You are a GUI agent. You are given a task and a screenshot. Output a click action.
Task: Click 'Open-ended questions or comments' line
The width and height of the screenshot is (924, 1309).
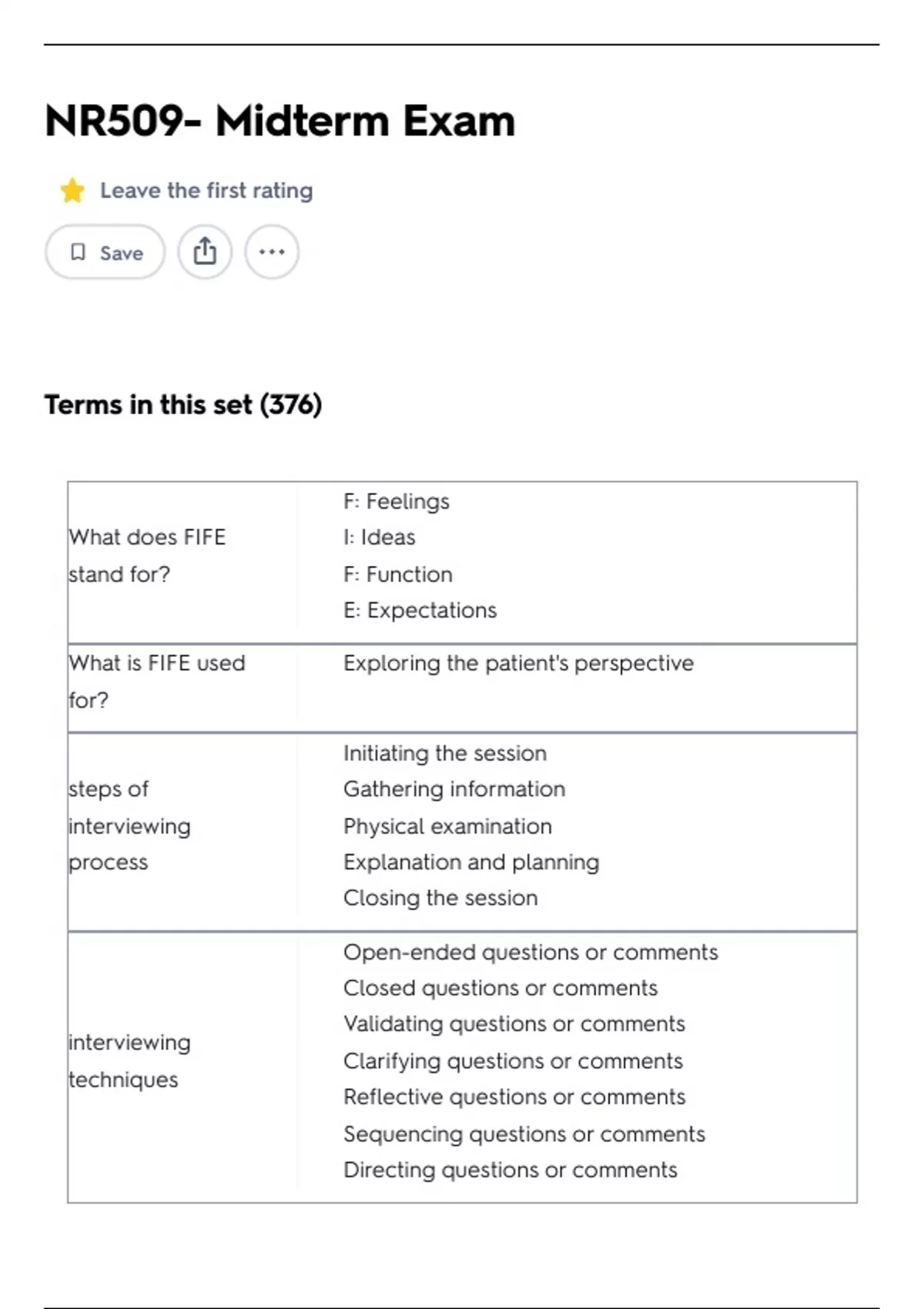tap(531, 952)
